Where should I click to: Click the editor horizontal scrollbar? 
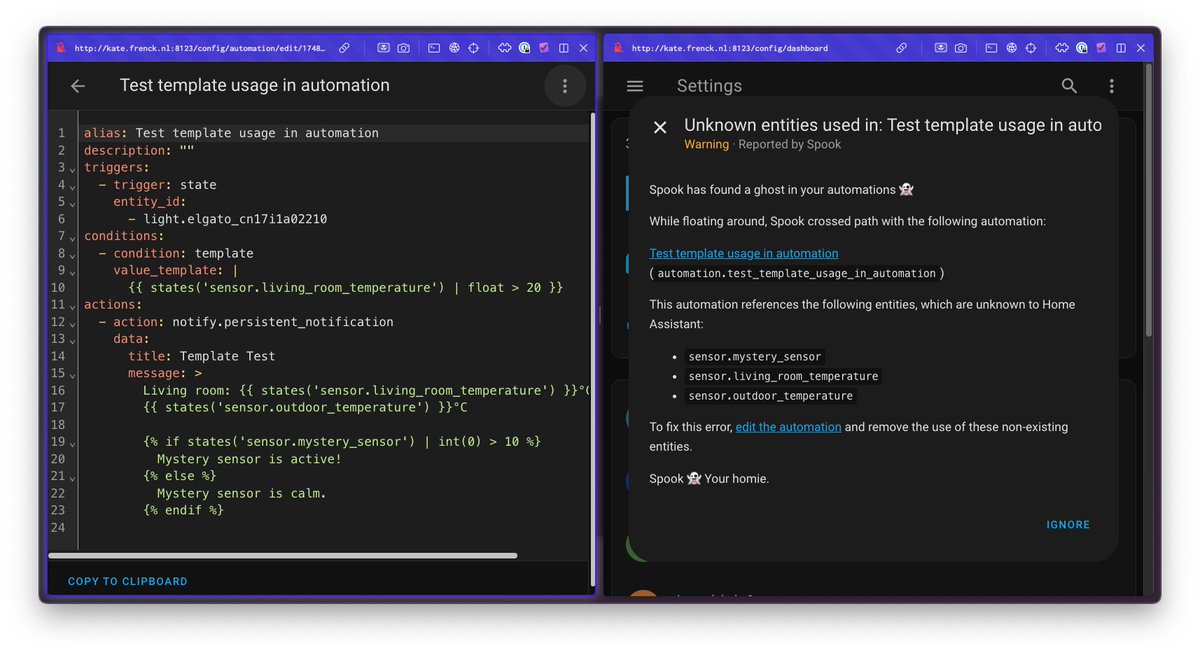[x=283, y=555]
